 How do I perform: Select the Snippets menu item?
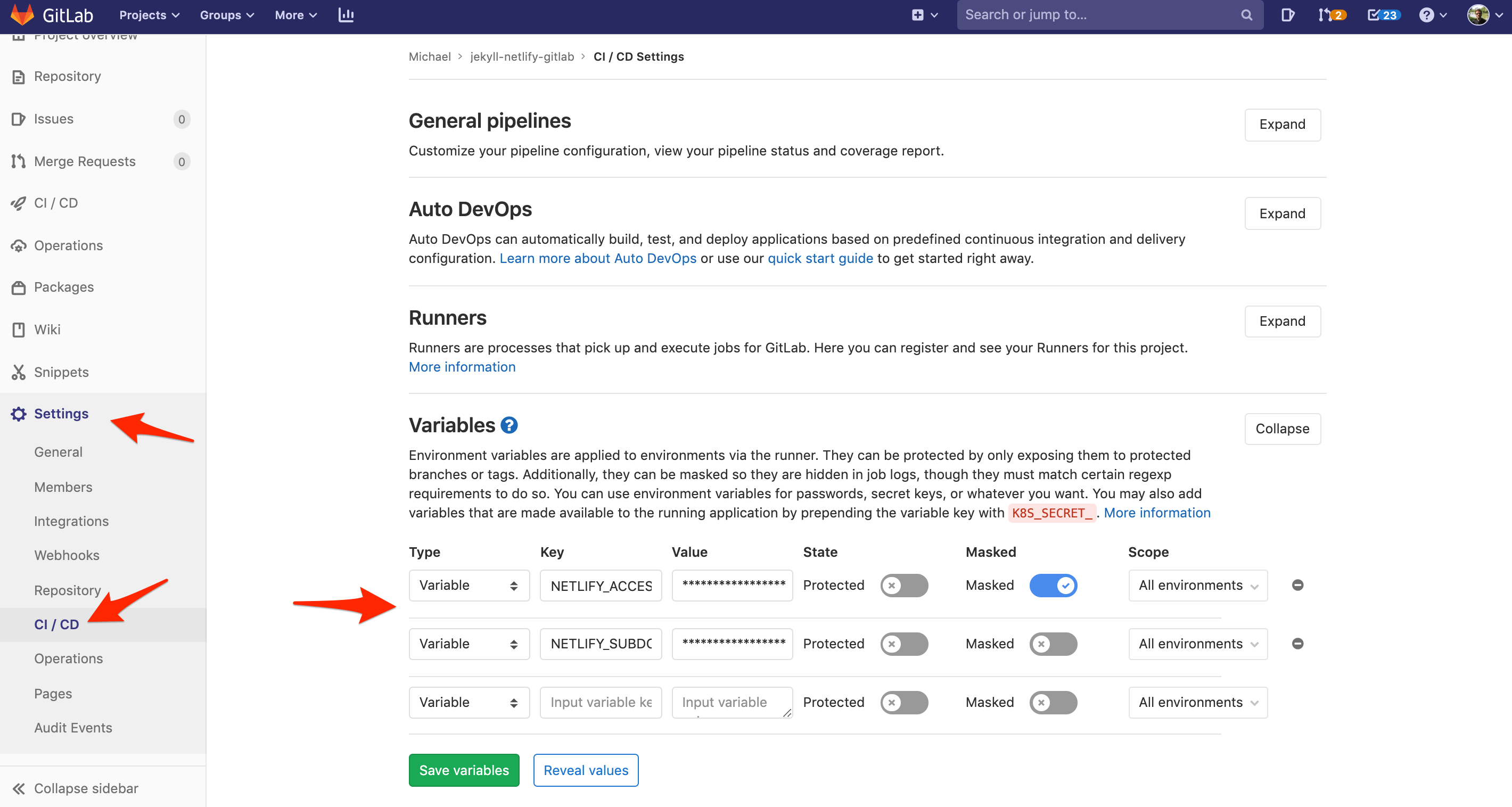tap(62, 371)
